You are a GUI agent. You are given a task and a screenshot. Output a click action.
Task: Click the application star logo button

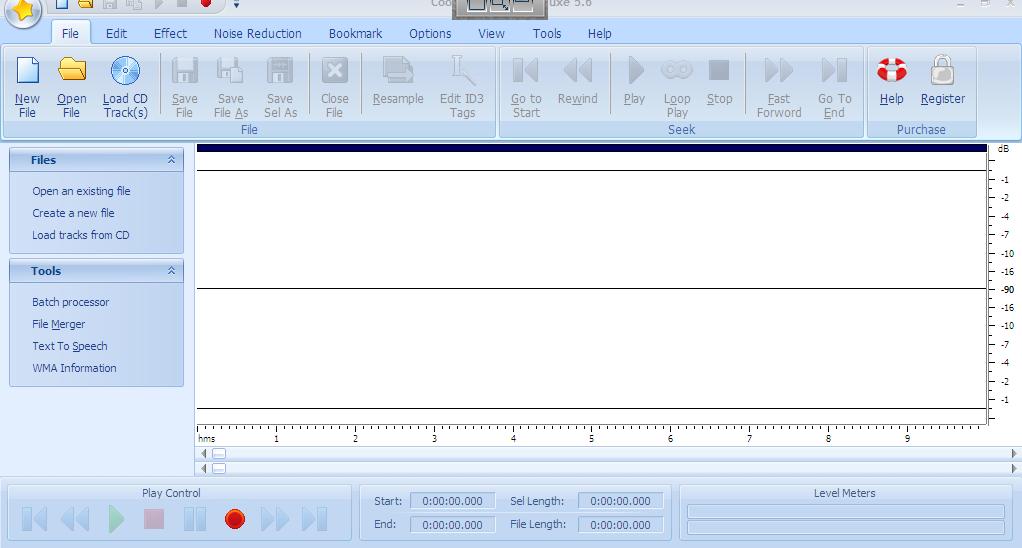point(22,10)
